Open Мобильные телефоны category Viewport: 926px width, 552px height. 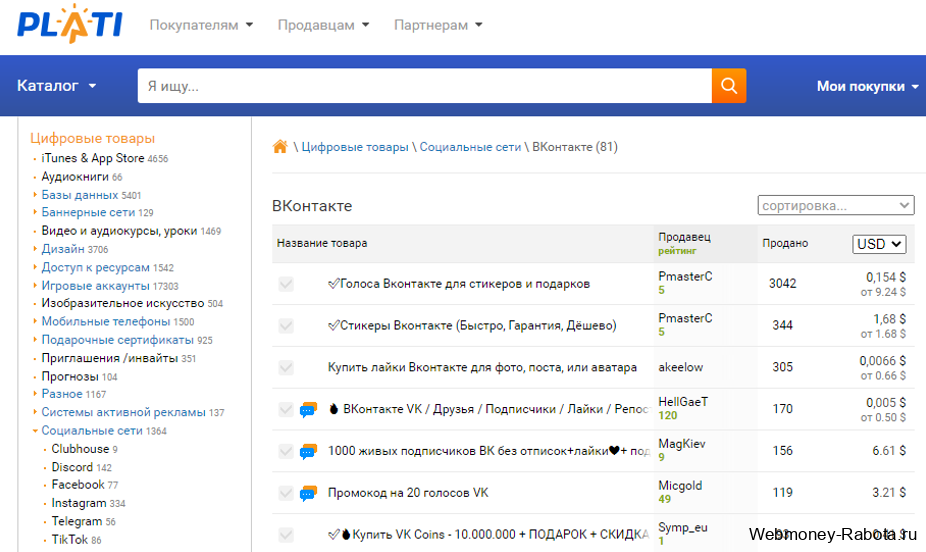point(106,321)
